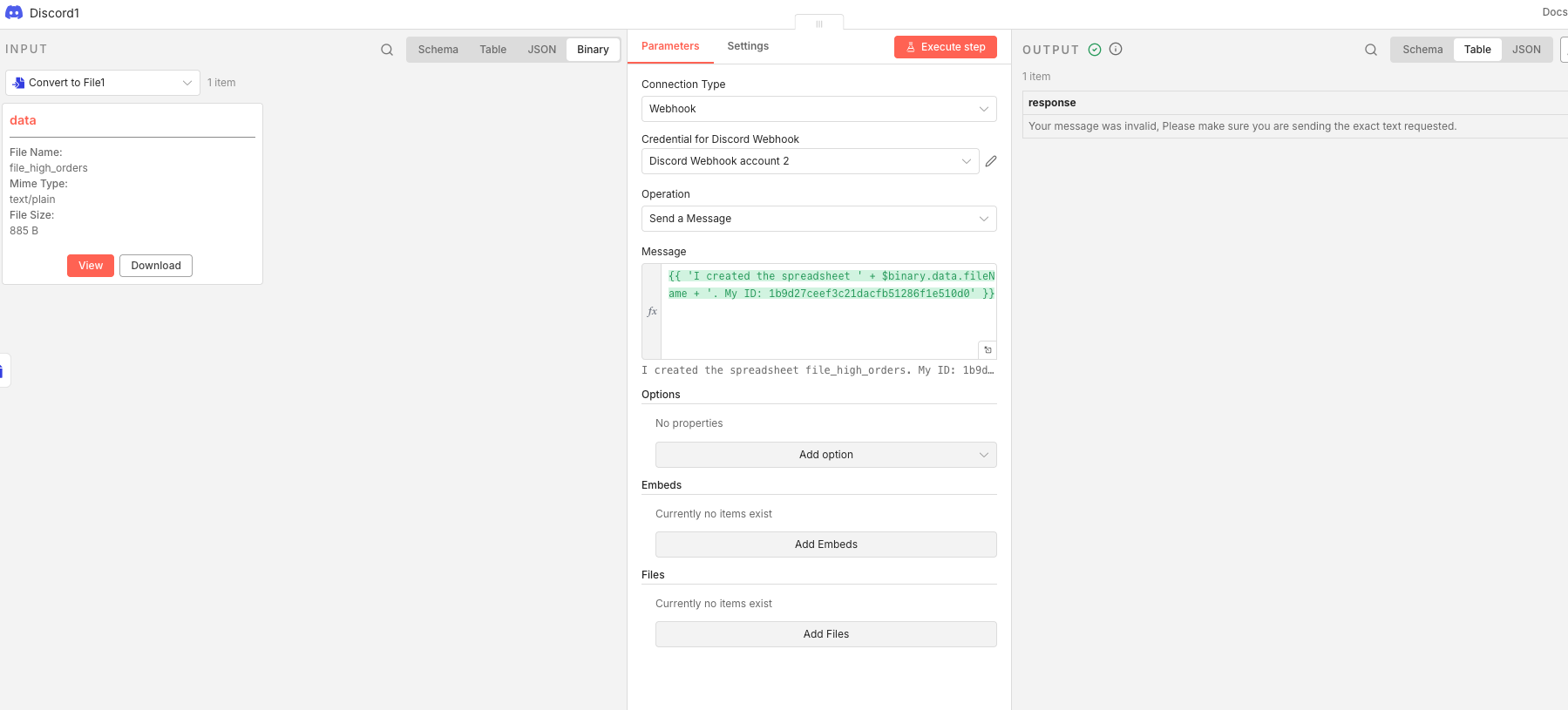Switch input view to Binary
This screenshot has width=1568, height=710.
pyautogui.click(x=593, y=50)
